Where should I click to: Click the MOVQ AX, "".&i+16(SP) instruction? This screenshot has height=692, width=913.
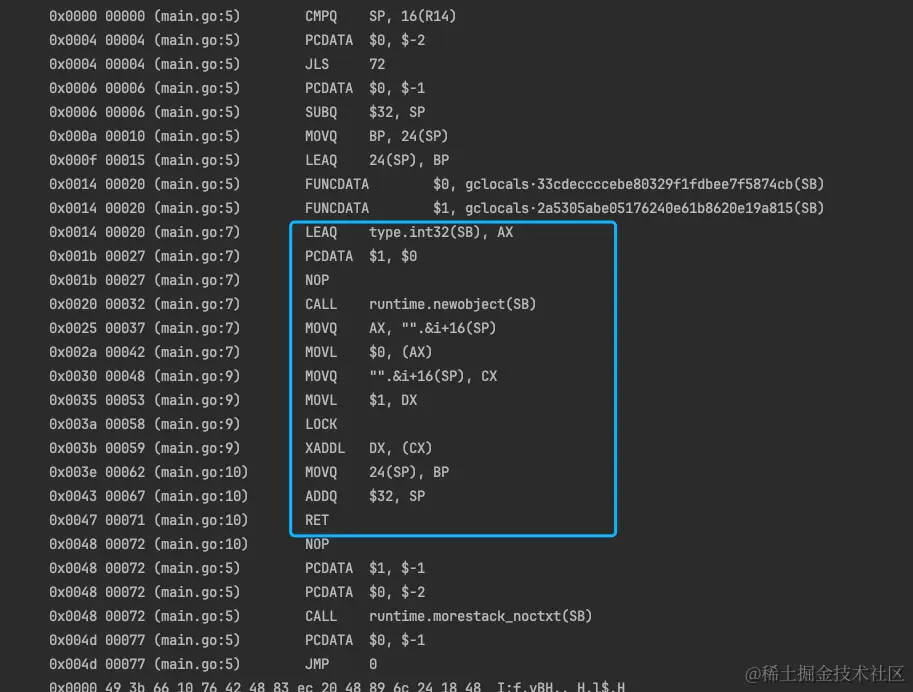tap(401, 328)
